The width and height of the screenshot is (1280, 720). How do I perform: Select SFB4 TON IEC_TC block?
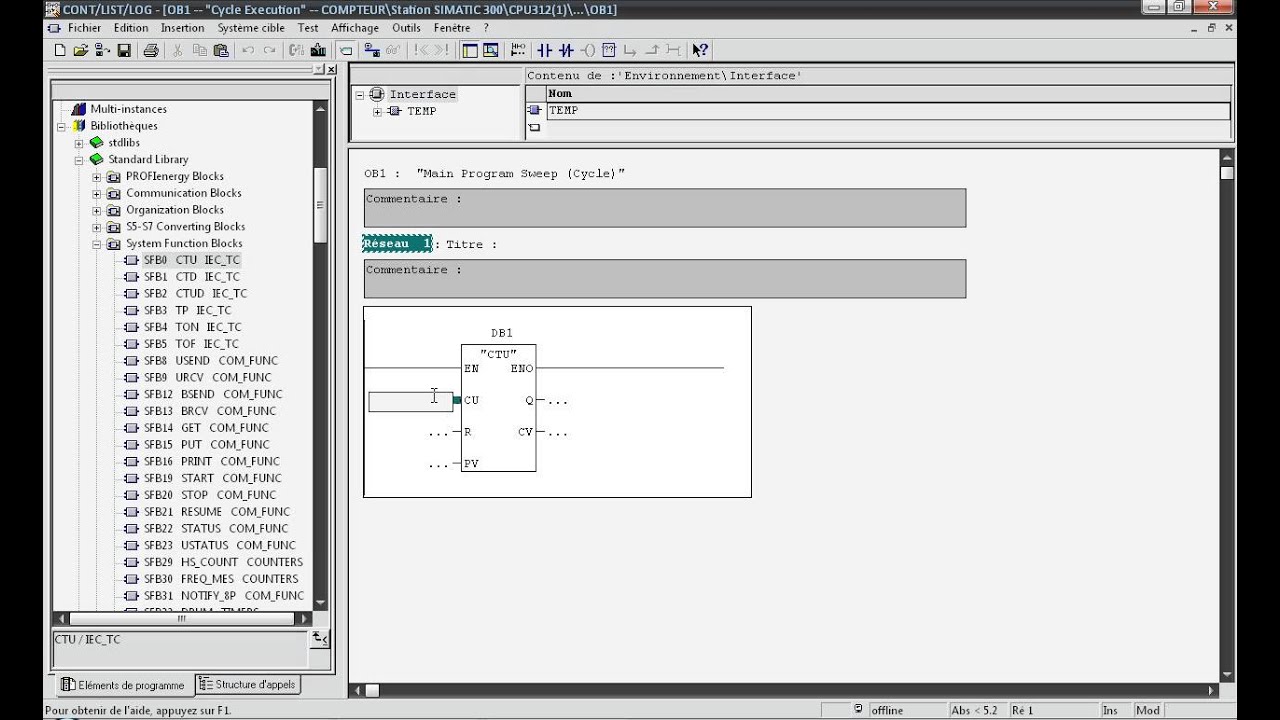pyautogui.click(x=193, y=327)
